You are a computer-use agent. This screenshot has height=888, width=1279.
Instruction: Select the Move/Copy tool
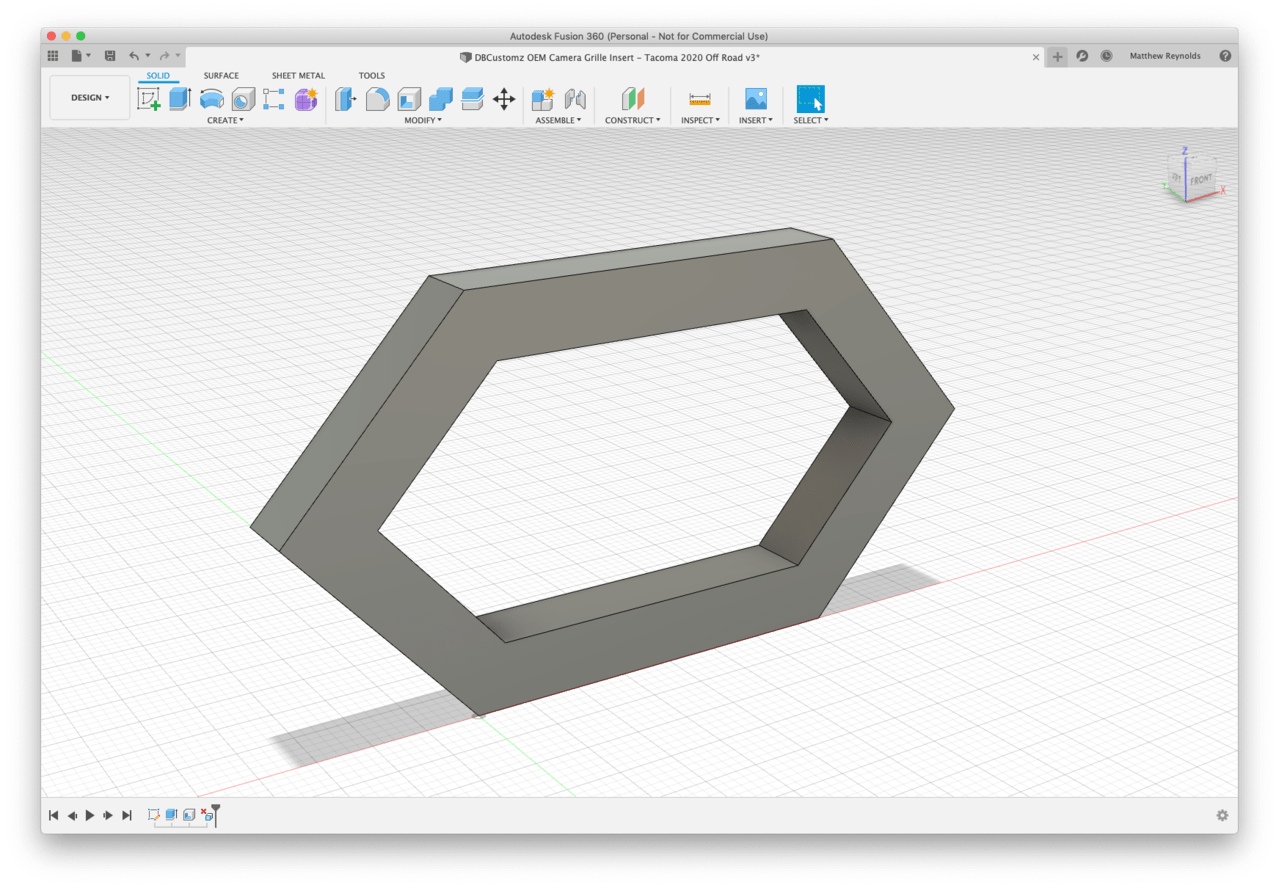pyautogui.click(x=504, y=99)
